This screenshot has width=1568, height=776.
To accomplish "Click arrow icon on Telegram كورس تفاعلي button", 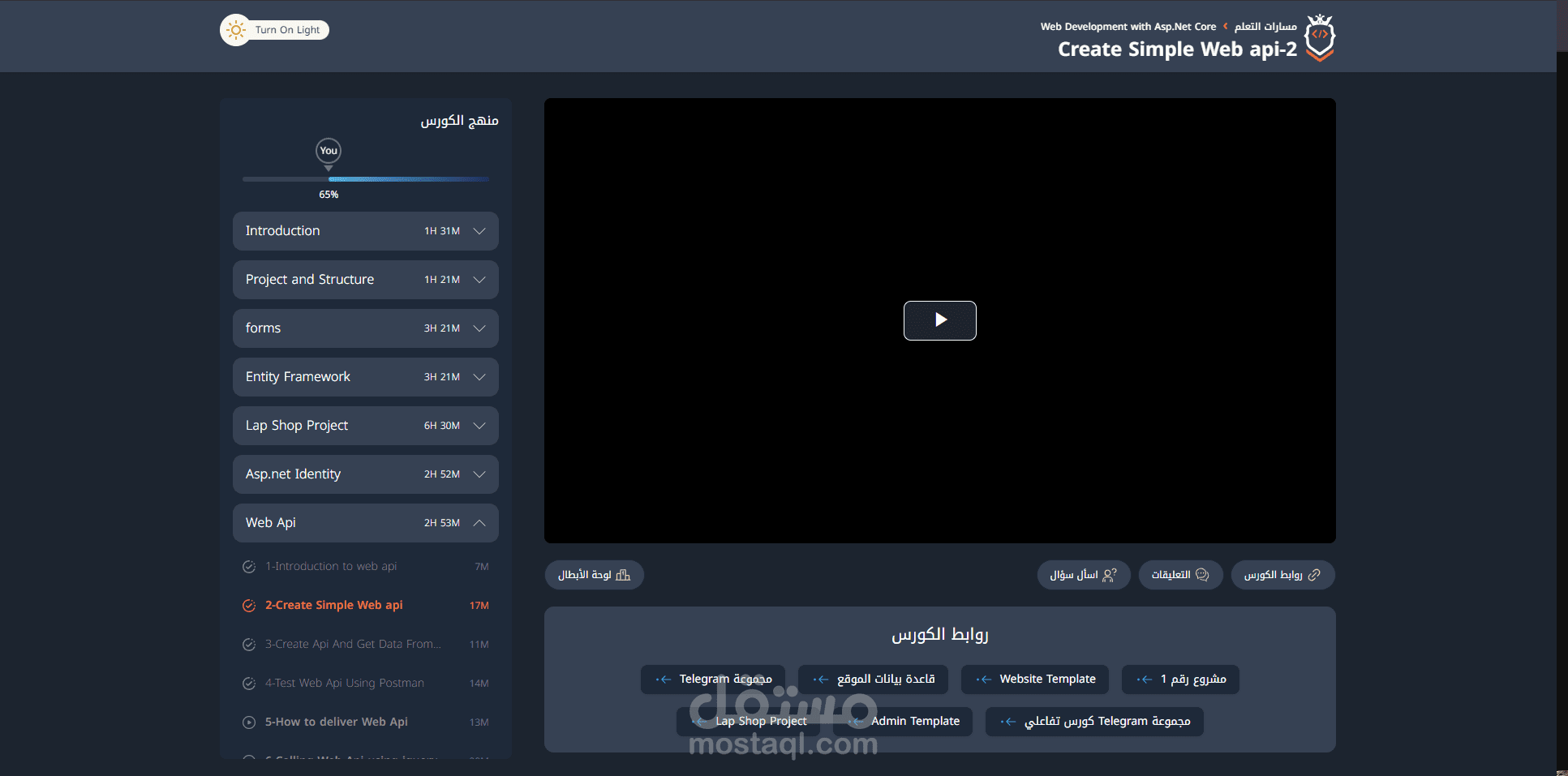I will pos(1008,722).
